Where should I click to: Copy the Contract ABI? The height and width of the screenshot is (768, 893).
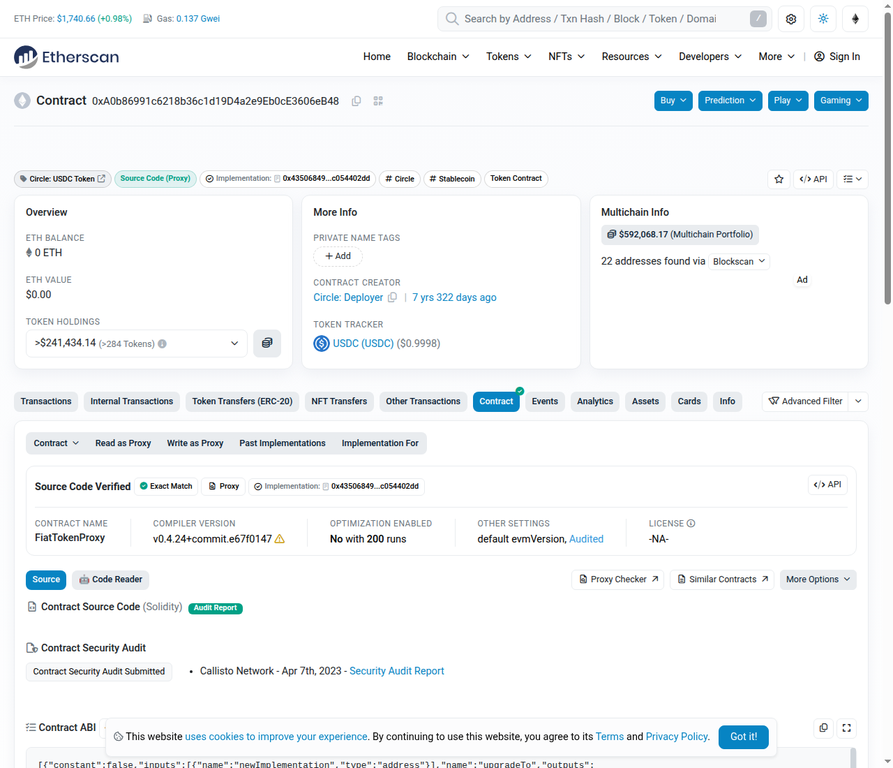tap(824, 728)
